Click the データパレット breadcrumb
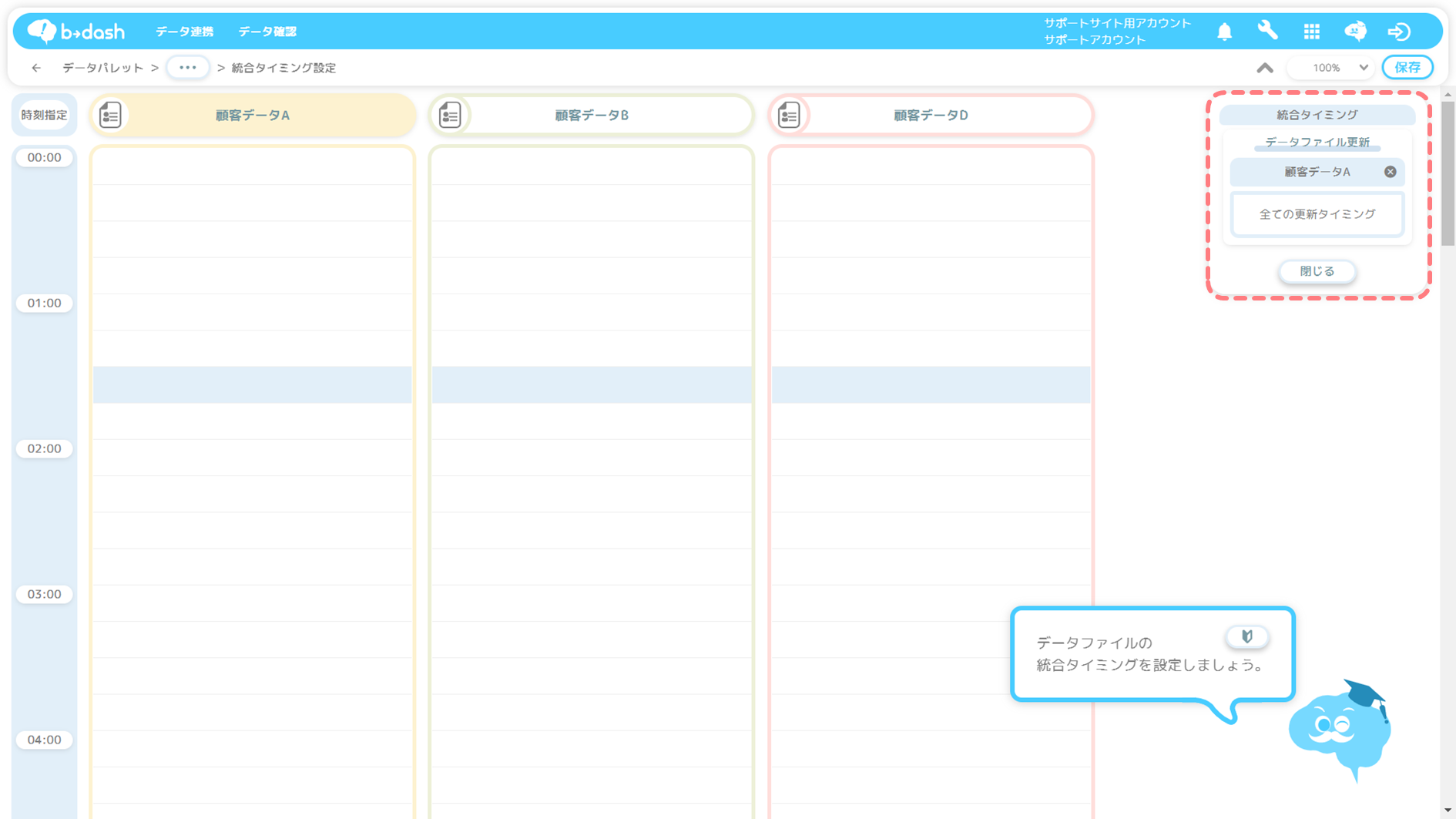The width and height of the screenshot is (1456, 819). 103,68
